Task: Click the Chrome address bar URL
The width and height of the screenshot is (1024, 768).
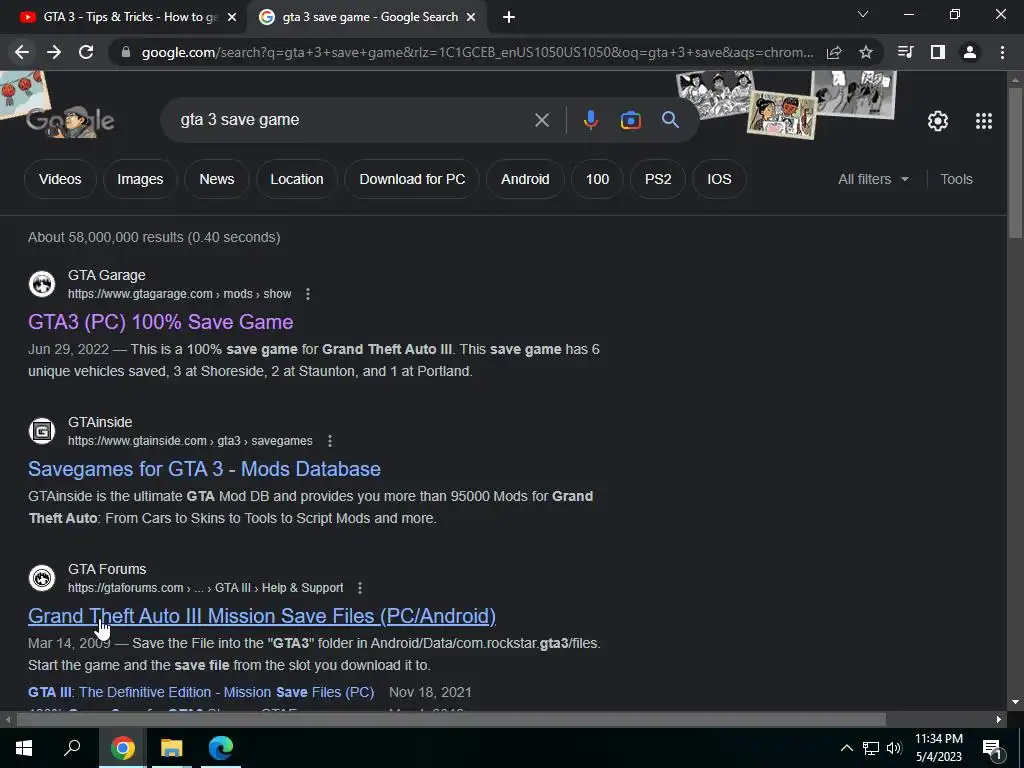Action: [x=477, y=52]
